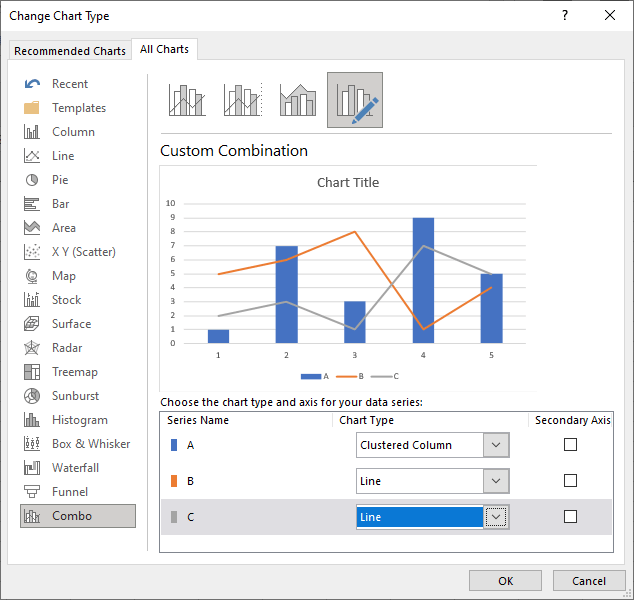Viewport: 634px width, 600px height.
Task: Enable Secondary Axis for series B
Action: 570,481
